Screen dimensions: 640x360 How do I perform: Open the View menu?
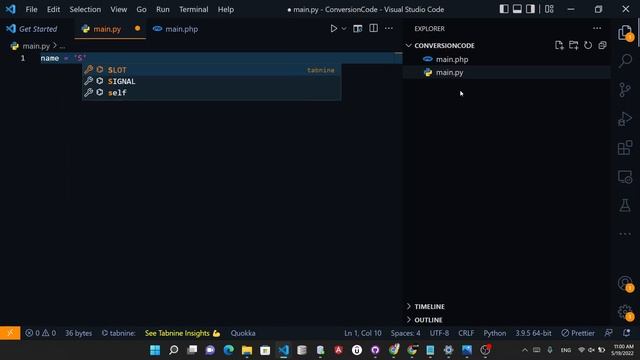point(118,9)
